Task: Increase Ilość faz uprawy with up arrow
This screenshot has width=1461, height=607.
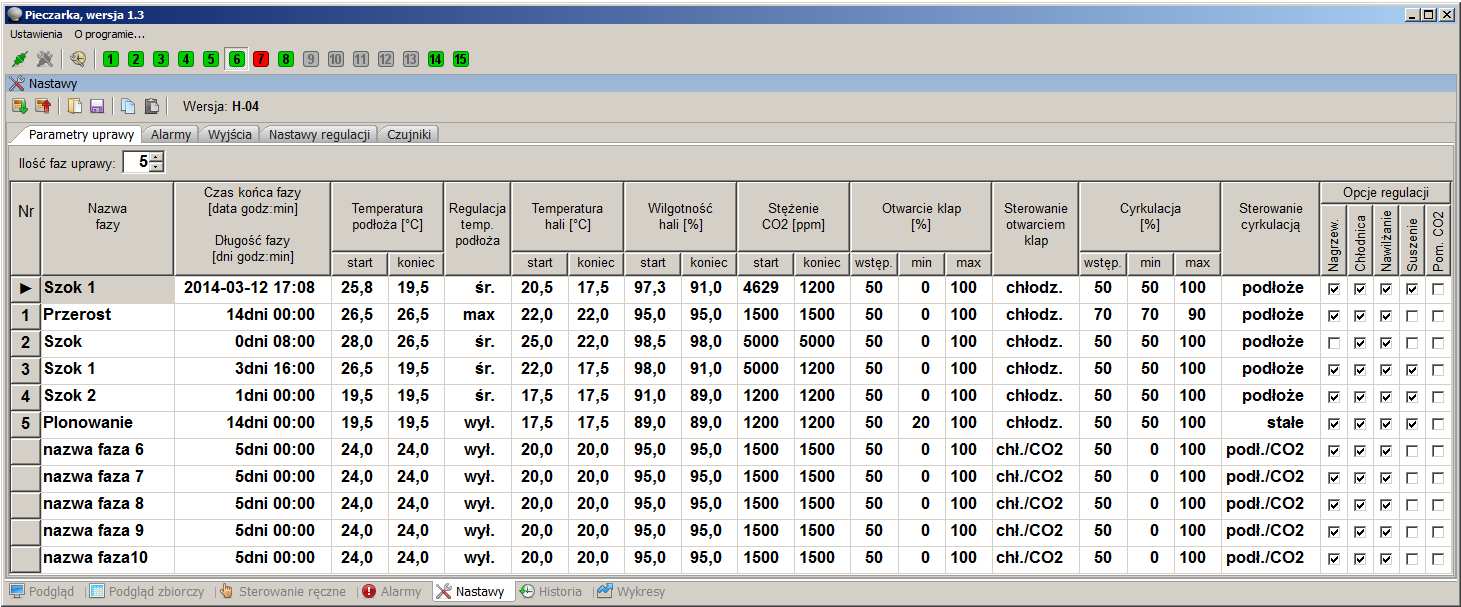Action: pos(156,158)
